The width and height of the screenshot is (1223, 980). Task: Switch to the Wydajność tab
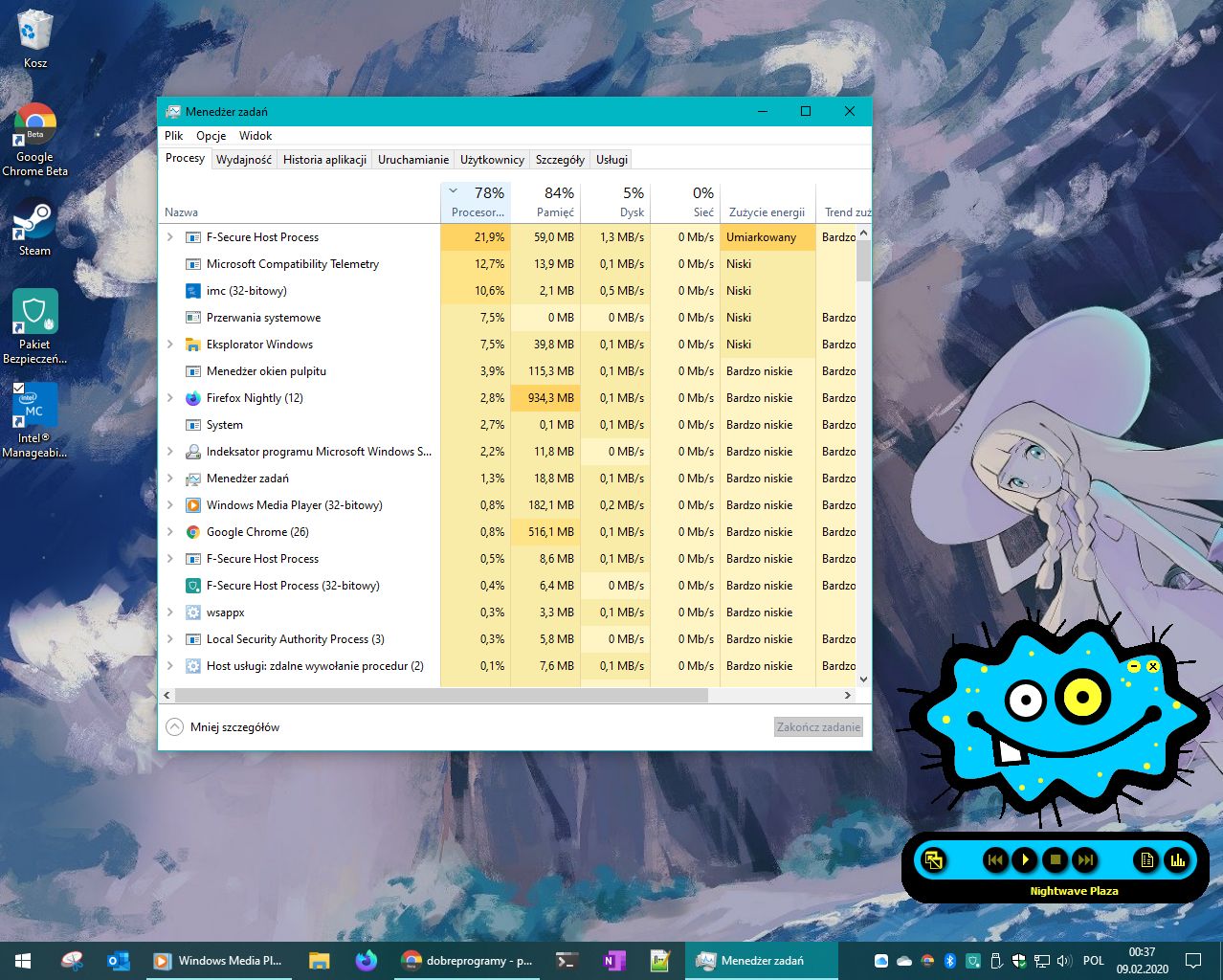point(244,160)
